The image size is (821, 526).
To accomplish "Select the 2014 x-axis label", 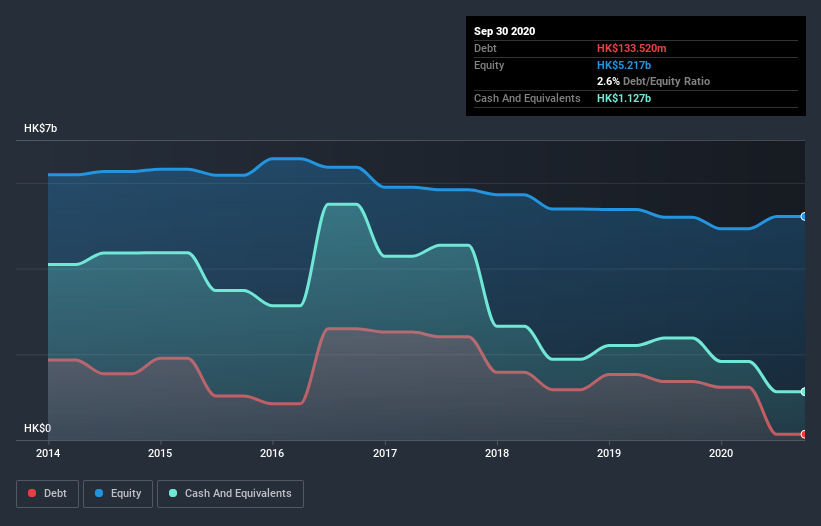I will [48, 453].
